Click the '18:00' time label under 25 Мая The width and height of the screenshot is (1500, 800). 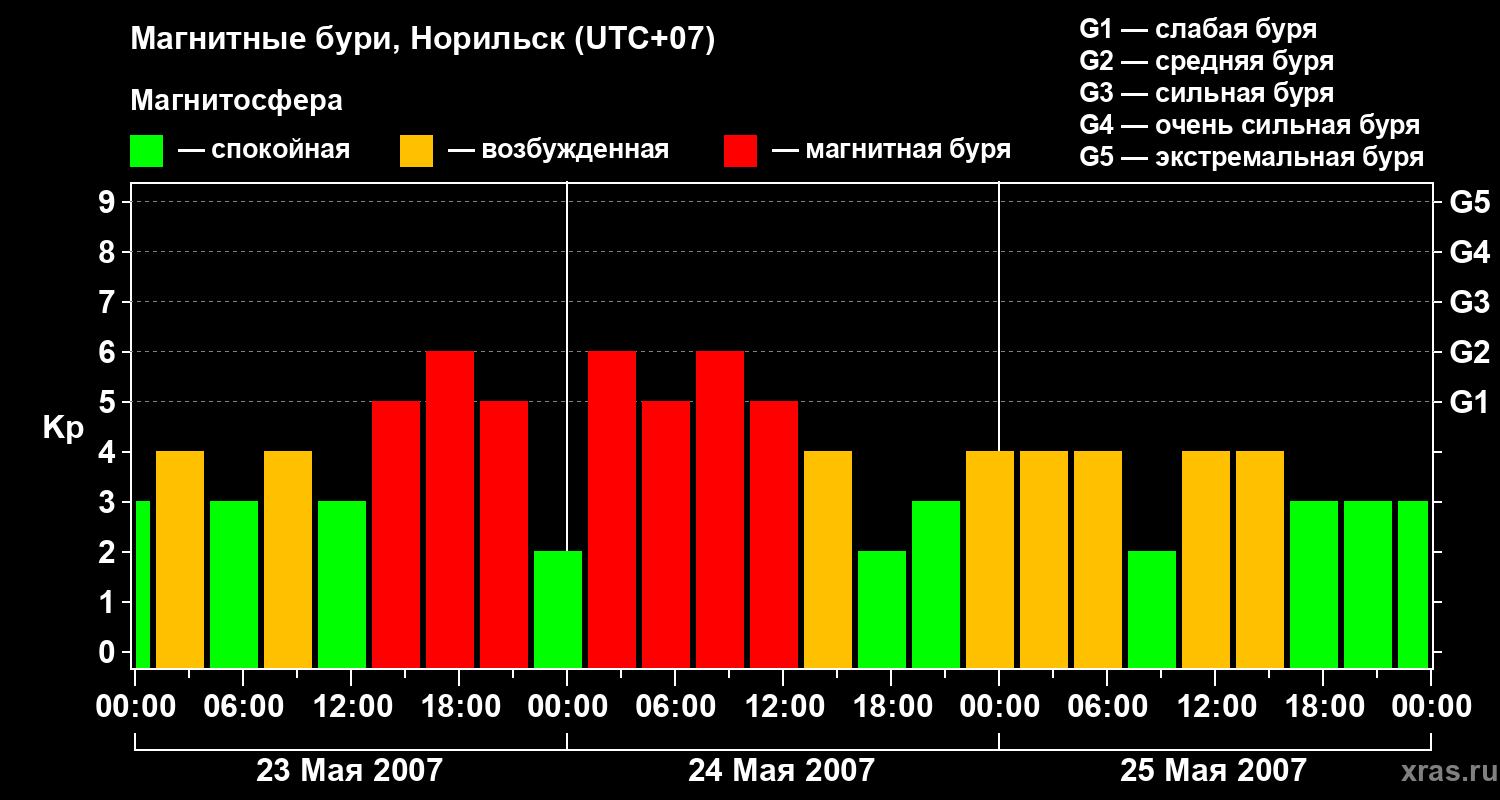[x=1323, y=706]
